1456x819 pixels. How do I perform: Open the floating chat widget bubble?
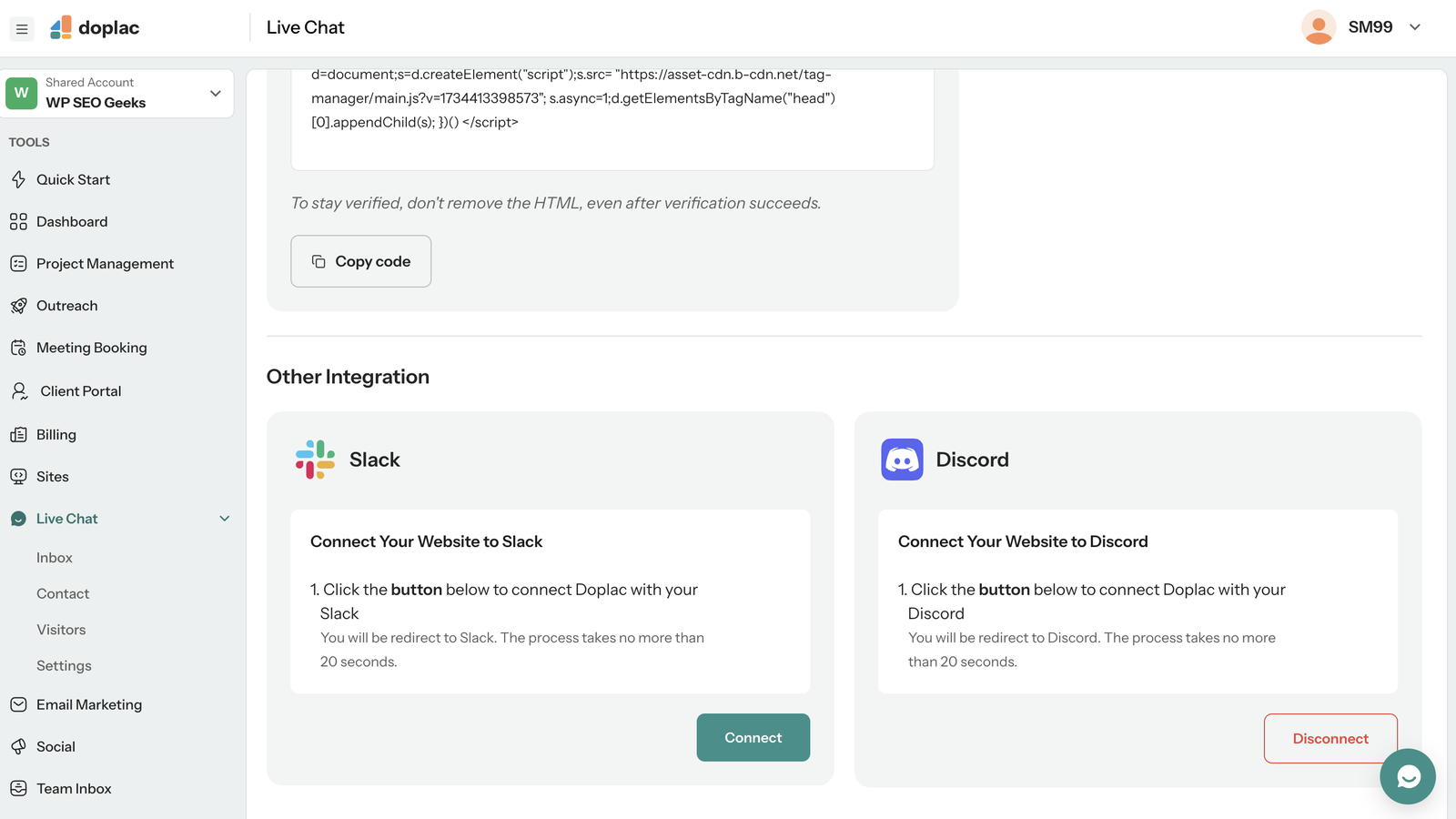pos(1407,776)
